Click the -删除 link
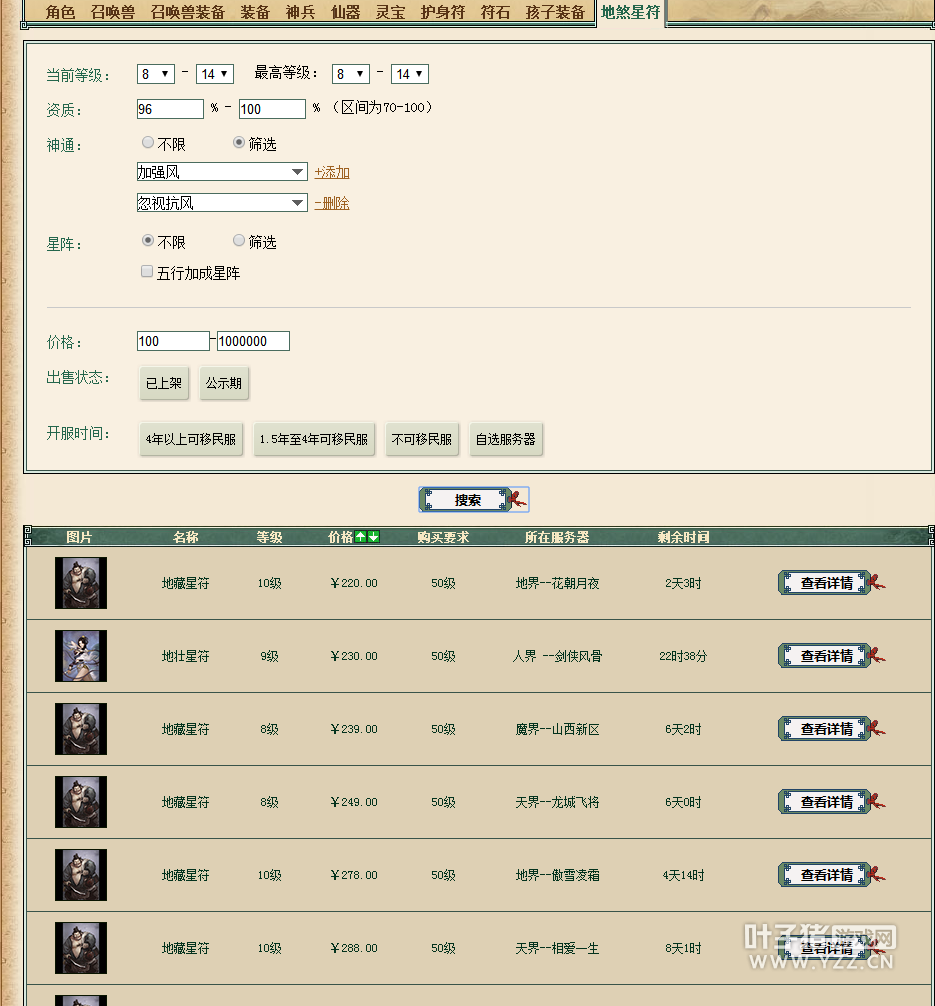 tap(332, 204)
